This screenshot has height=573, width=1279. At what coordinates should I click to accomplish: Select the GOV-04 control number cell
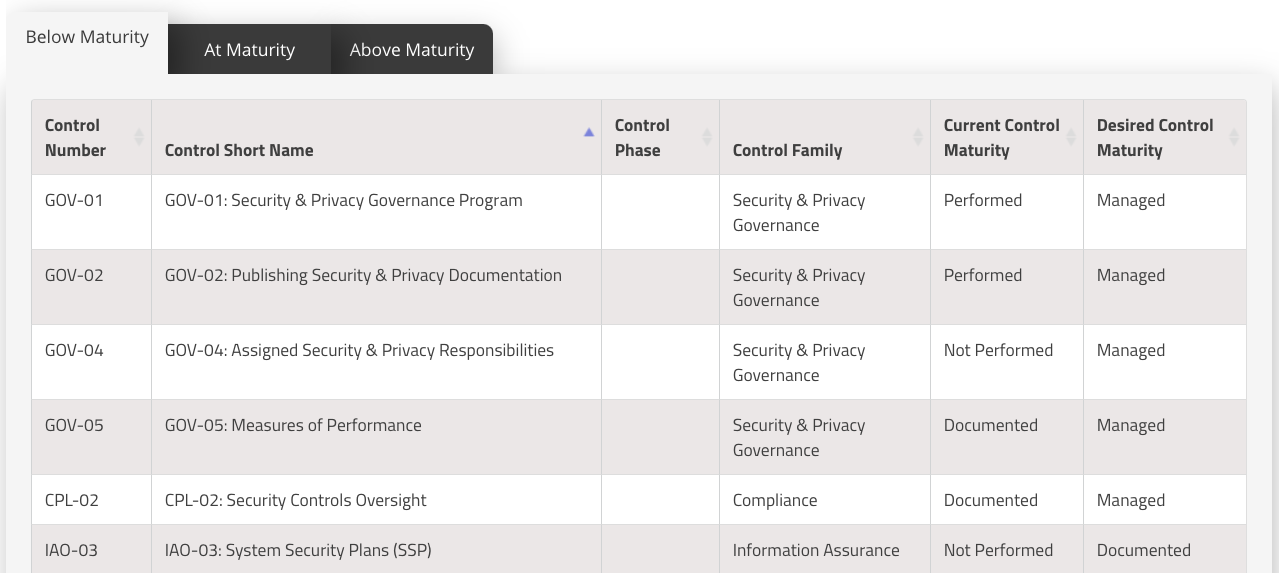(92, 362)
